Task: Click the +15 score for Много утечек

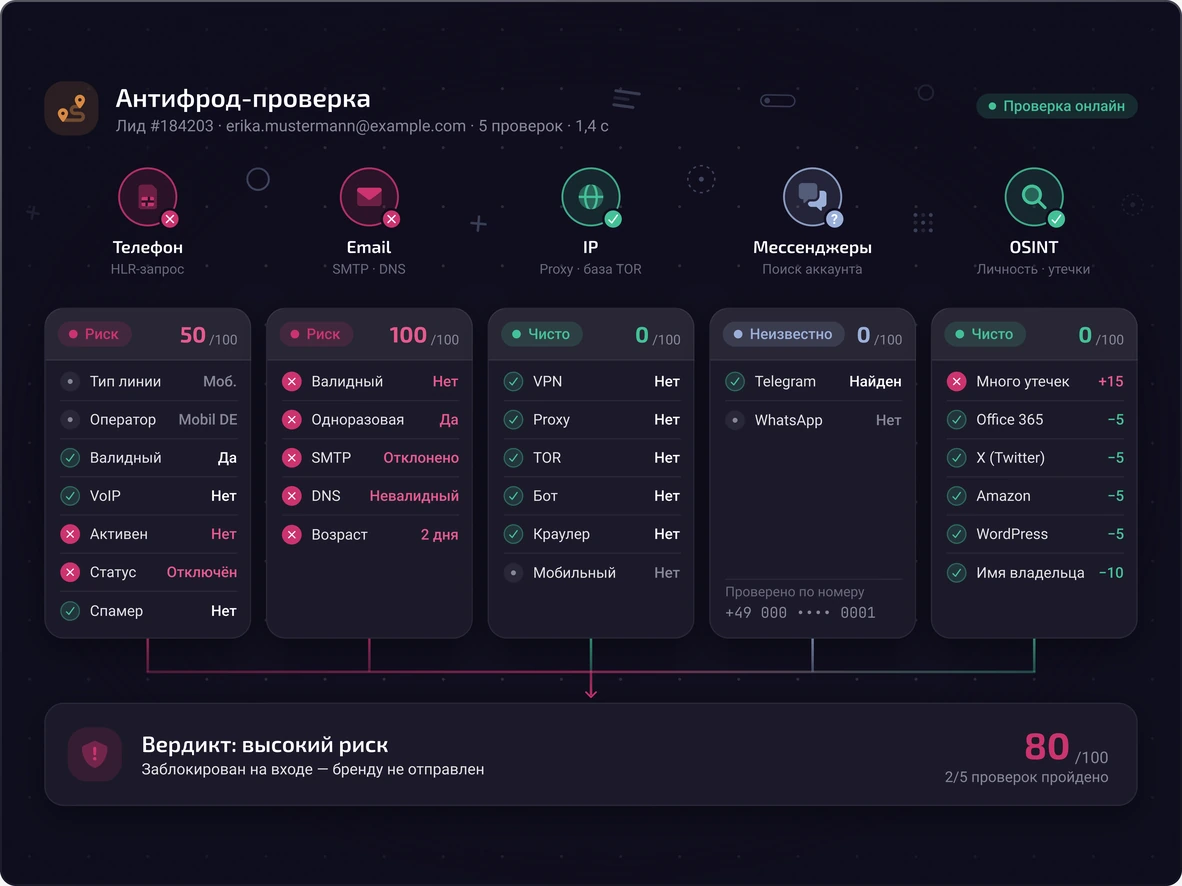Action: click(1111, 382)
